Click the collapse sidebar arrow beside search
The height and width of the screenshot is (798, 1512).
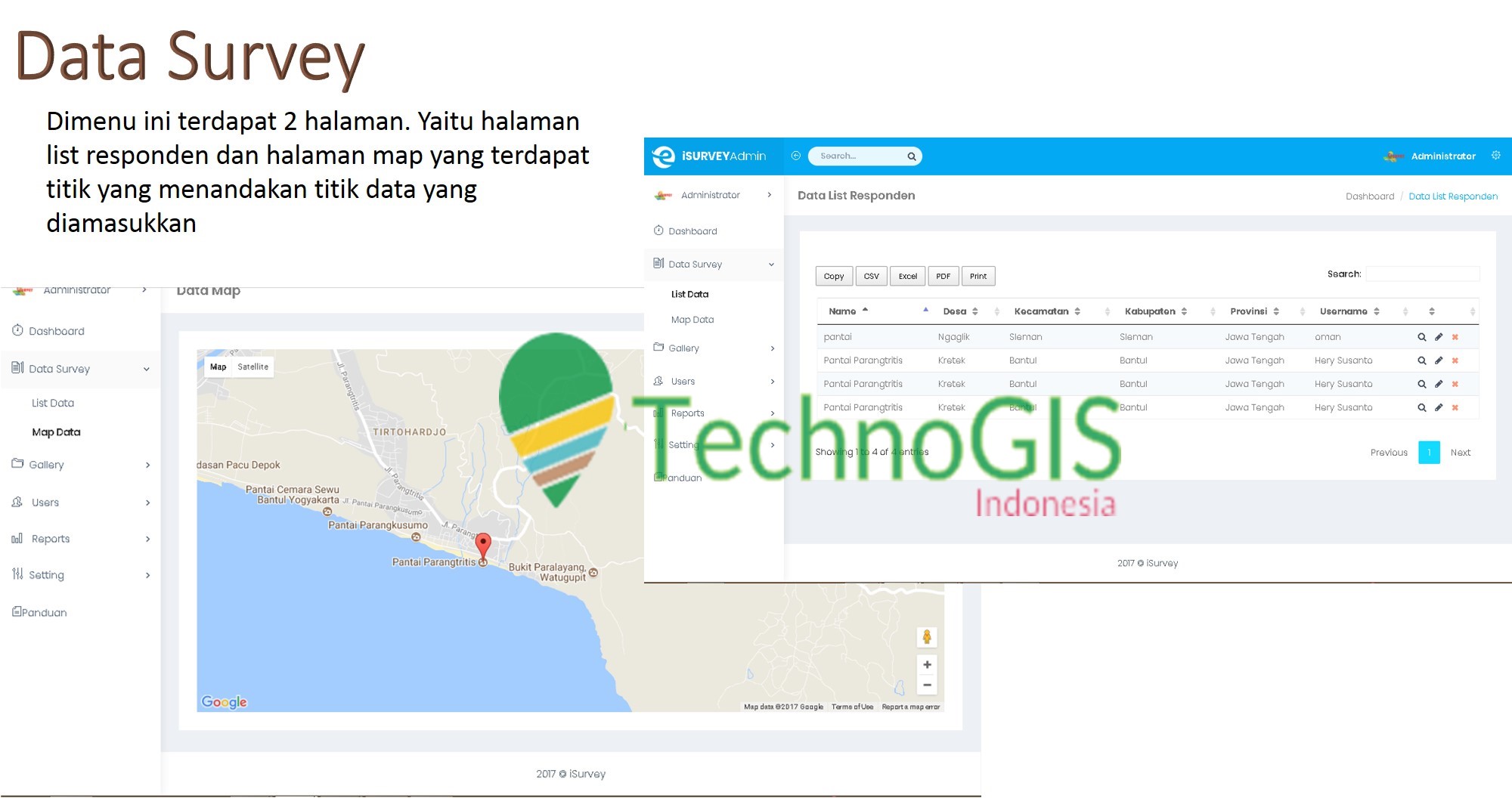coord(795,156)
